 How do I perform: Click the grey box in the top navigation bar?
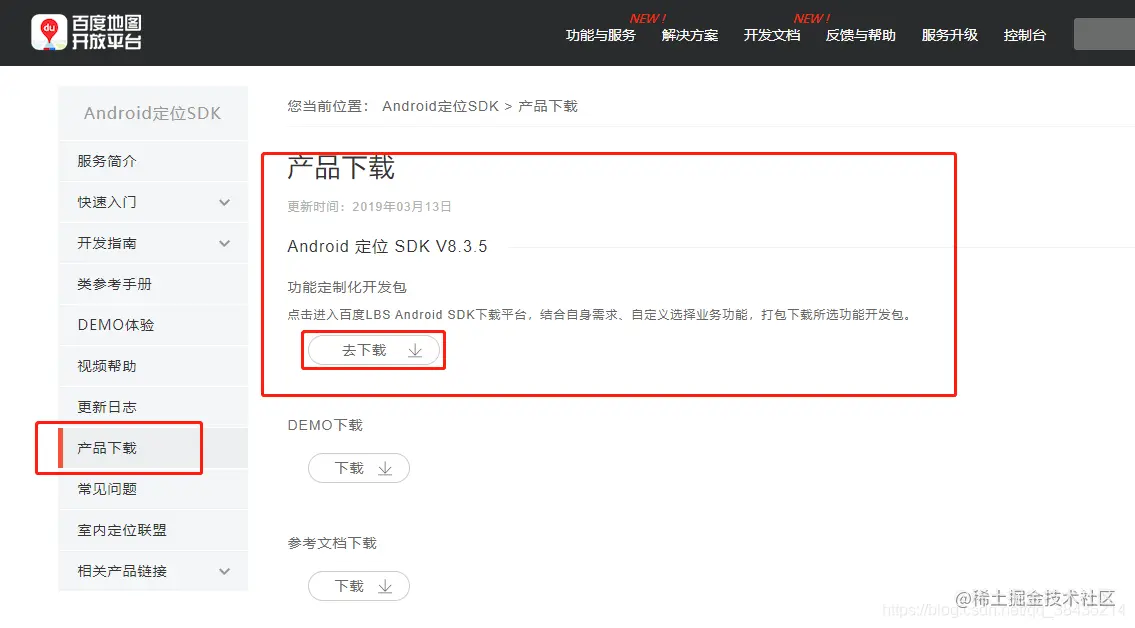[1105, 34]
